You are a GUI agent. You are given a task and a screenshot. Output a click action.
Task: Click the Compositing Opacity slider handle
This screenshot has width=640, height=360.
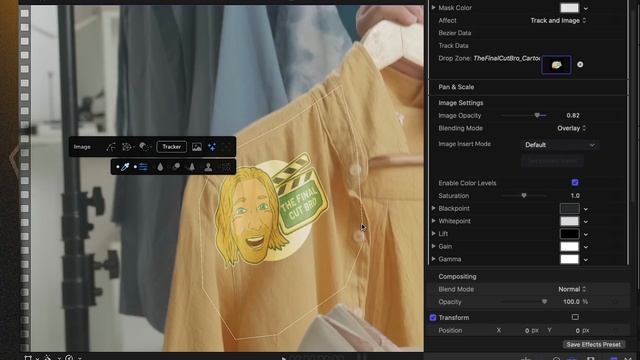pos(544,302)
